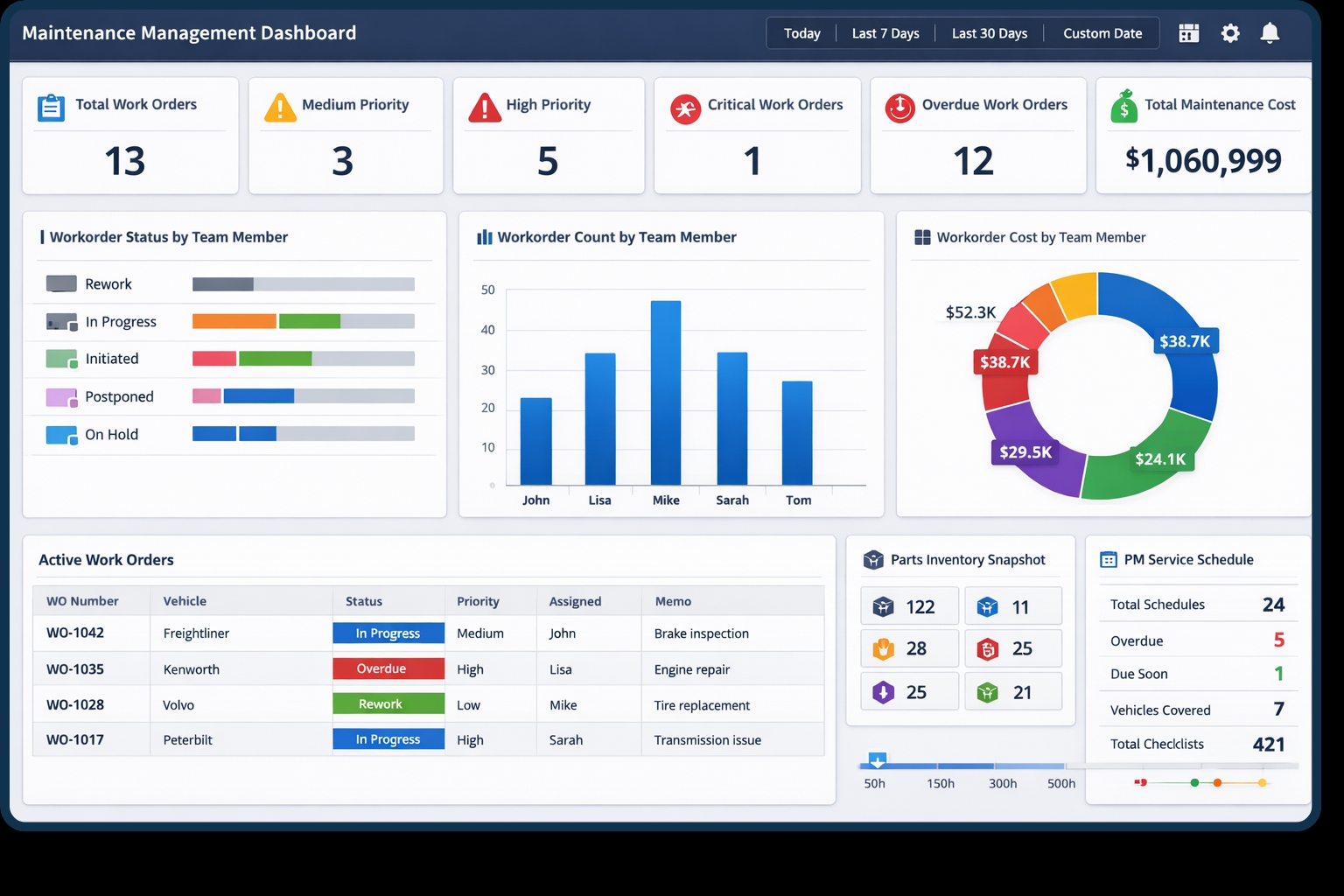Click the red low-stock hexagon showing 25
Screen dimensions: 1344x896
click(989, 648)
